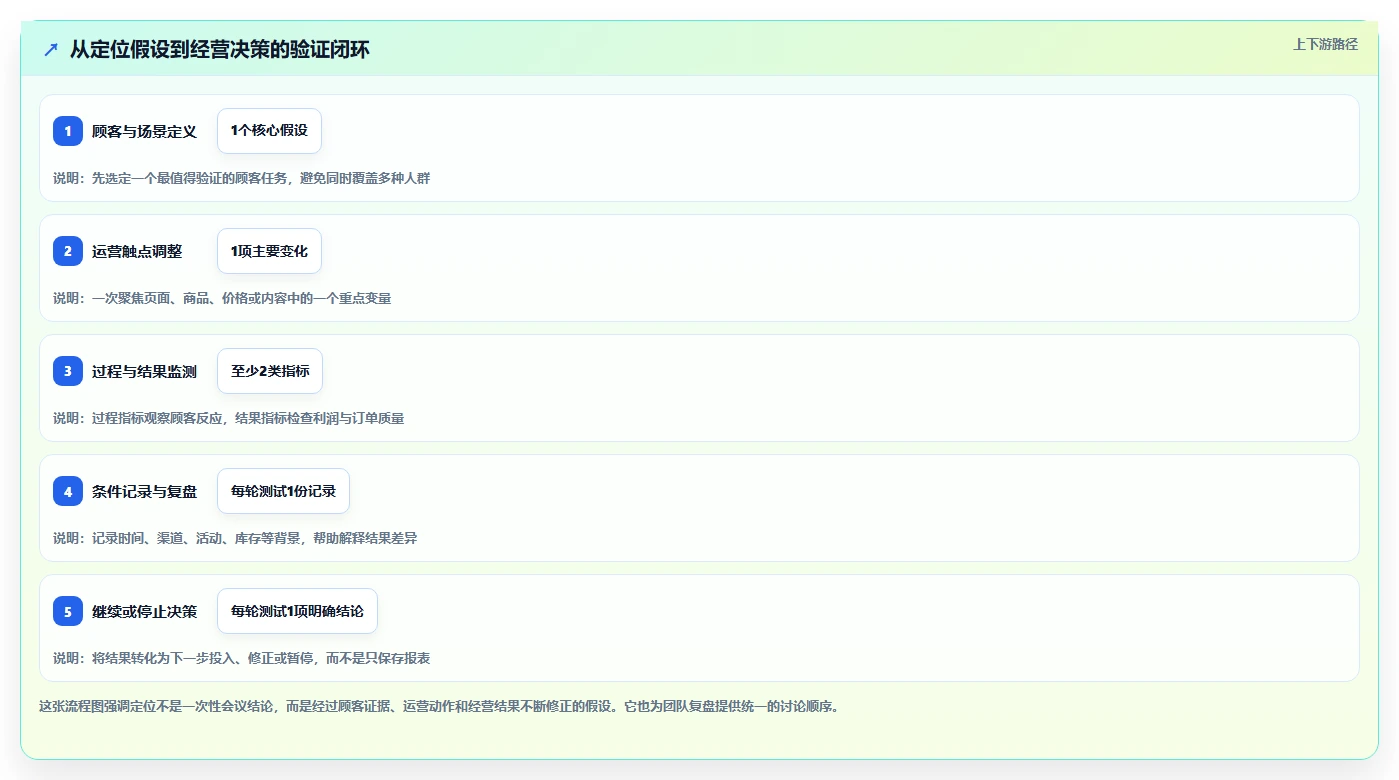Click the note starting 说明：先选定一个最值得验证
This screenshot has height=780, width=1399.
(241, 178)
